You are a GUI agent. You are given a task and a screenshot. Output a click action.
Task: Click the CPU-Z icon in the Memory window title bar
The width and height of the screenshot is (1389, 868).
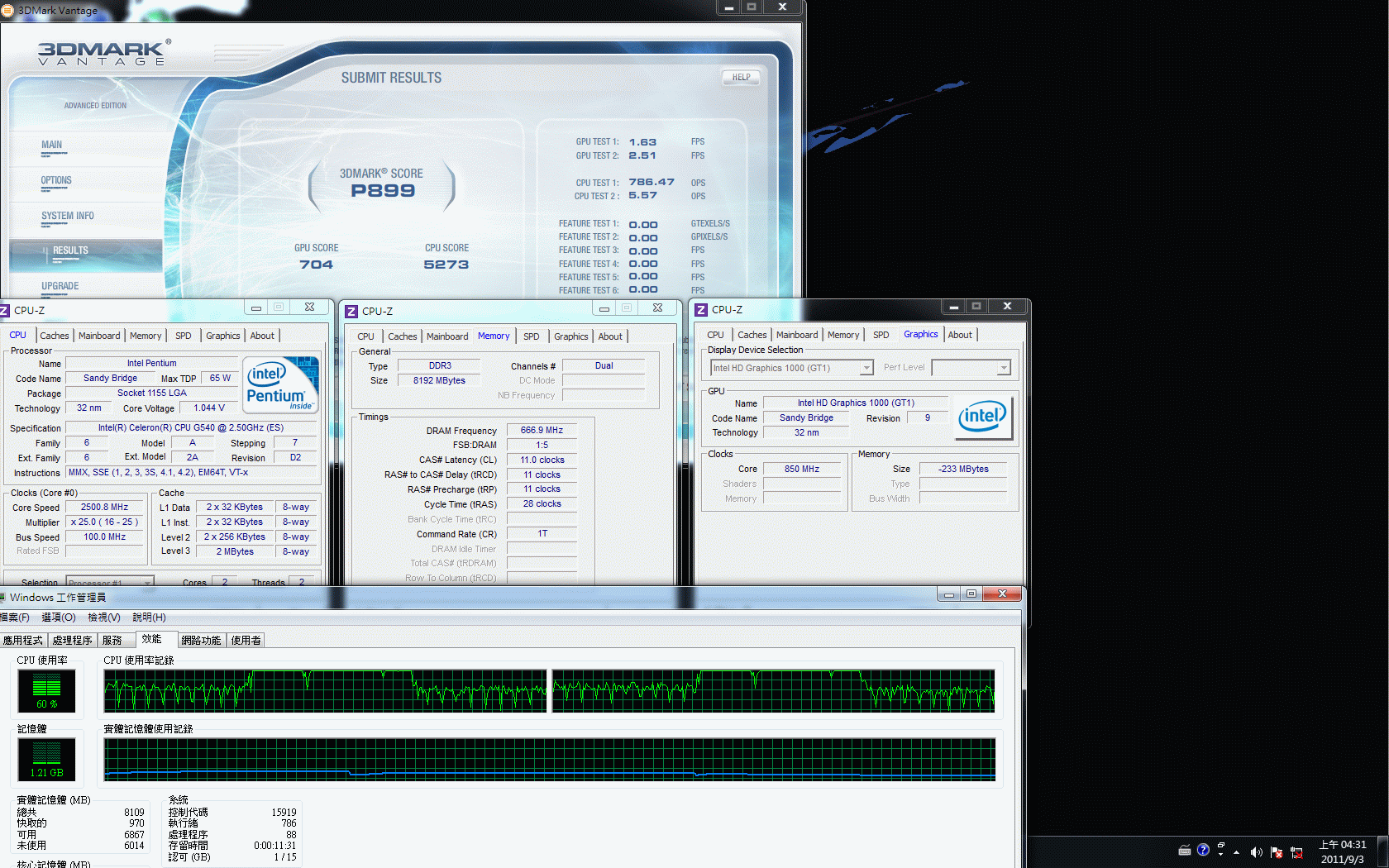[351, 311]
